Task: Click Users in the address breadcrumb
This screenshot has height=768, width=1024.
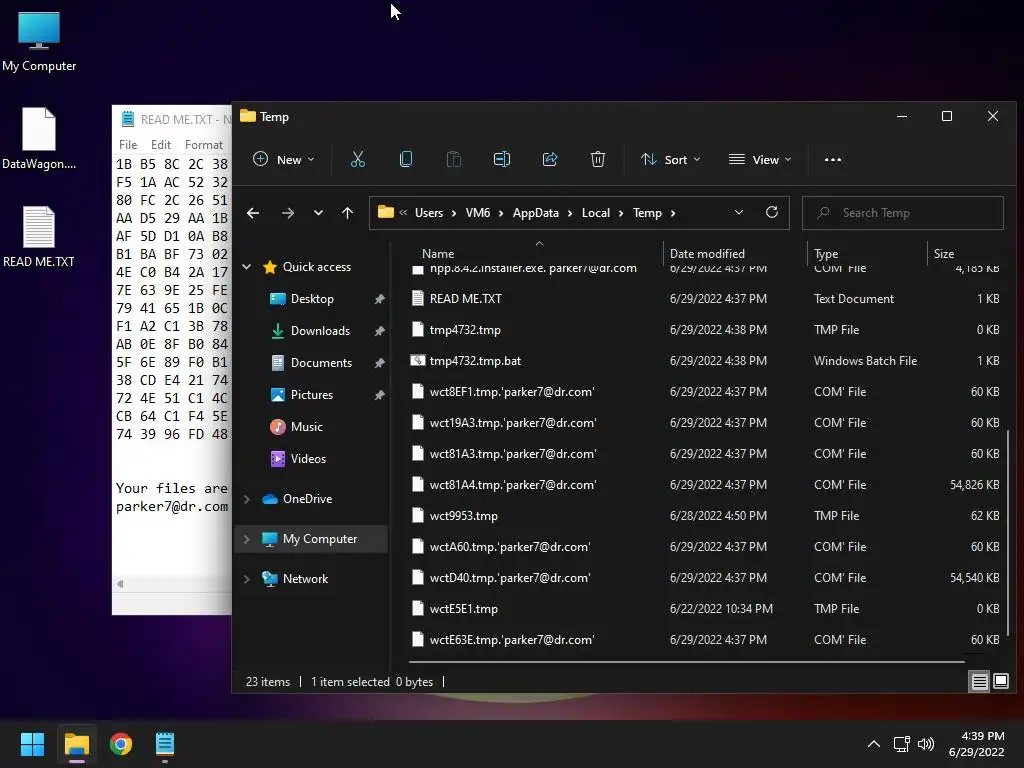Action: point(429,213)
